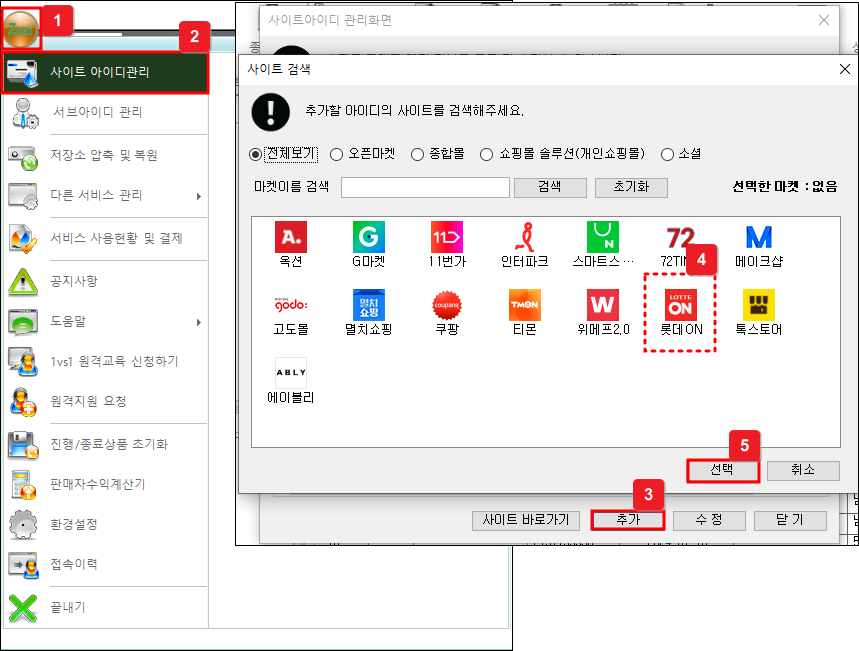
Task: Click the 공지사항 warning icon
Action: [23, 282]
